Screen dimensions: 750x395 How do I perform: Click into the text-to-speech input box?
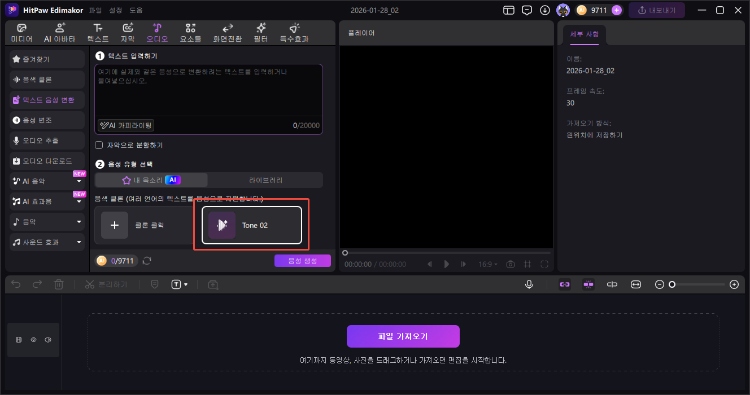[209, 99]
